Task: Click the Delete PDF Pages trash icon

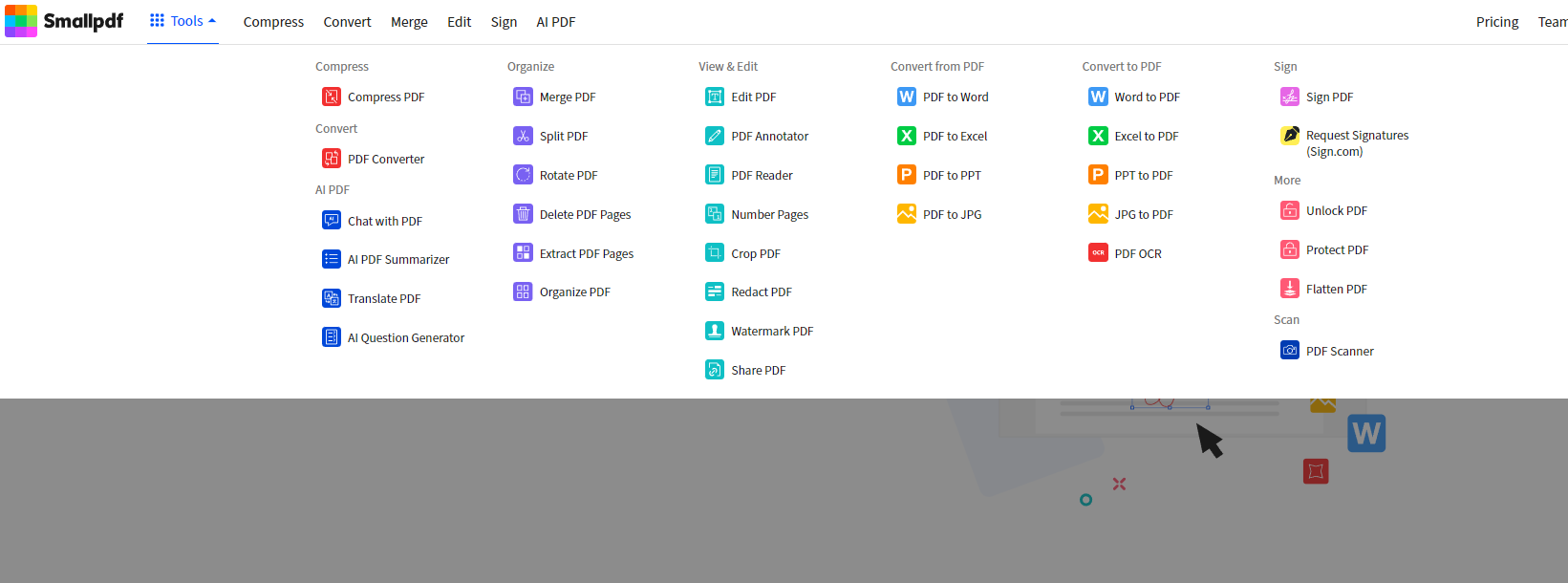Action: tap(523, 214)
